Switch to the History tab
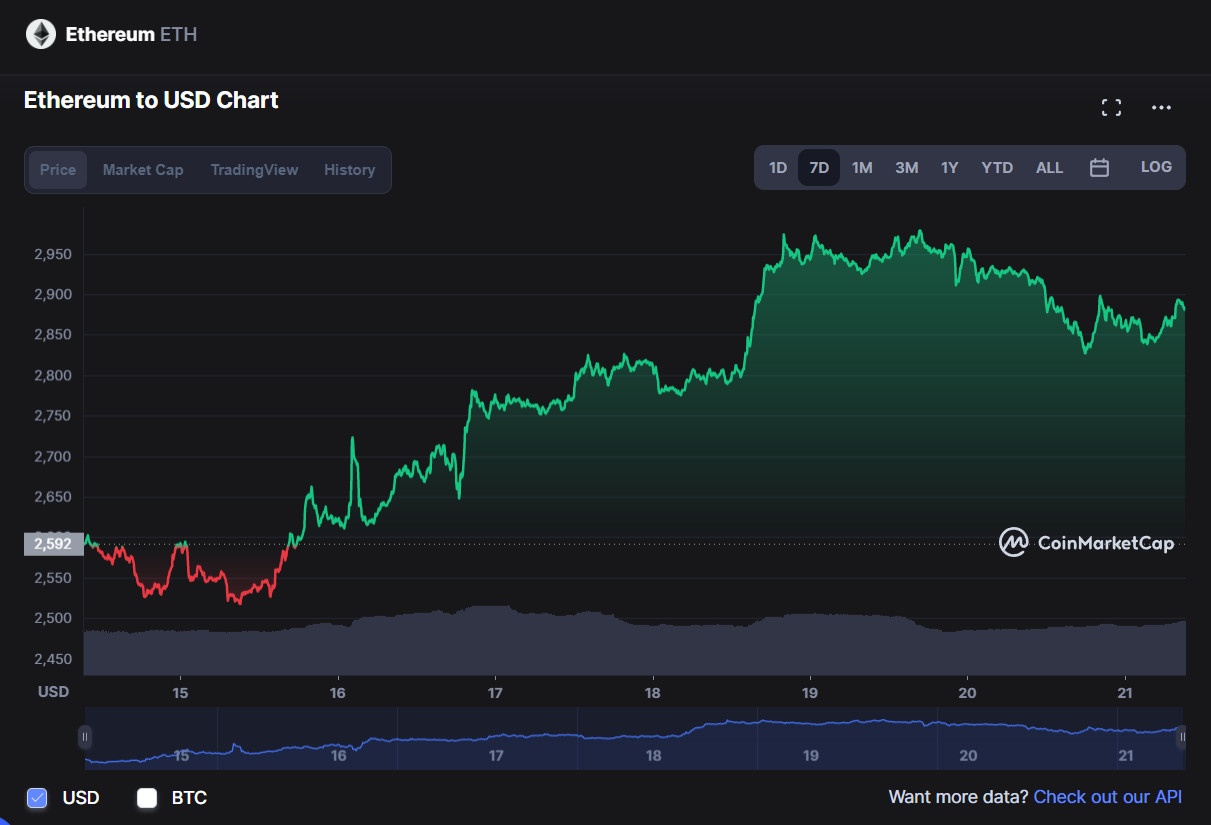The width and height of the screenshot is (1211, 825). point(349,169)
